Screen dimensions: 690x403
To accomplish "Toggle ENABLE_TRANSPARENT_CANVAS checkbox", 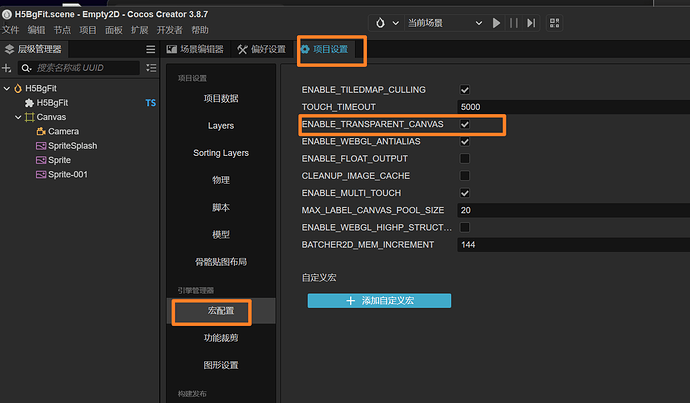I will tap(465, 125).
